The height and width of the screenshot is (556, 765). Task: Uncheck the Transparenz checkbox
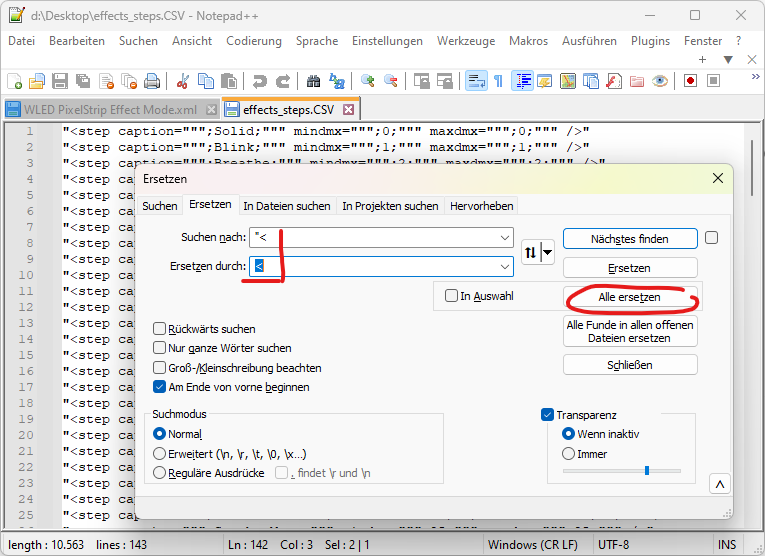547,415
